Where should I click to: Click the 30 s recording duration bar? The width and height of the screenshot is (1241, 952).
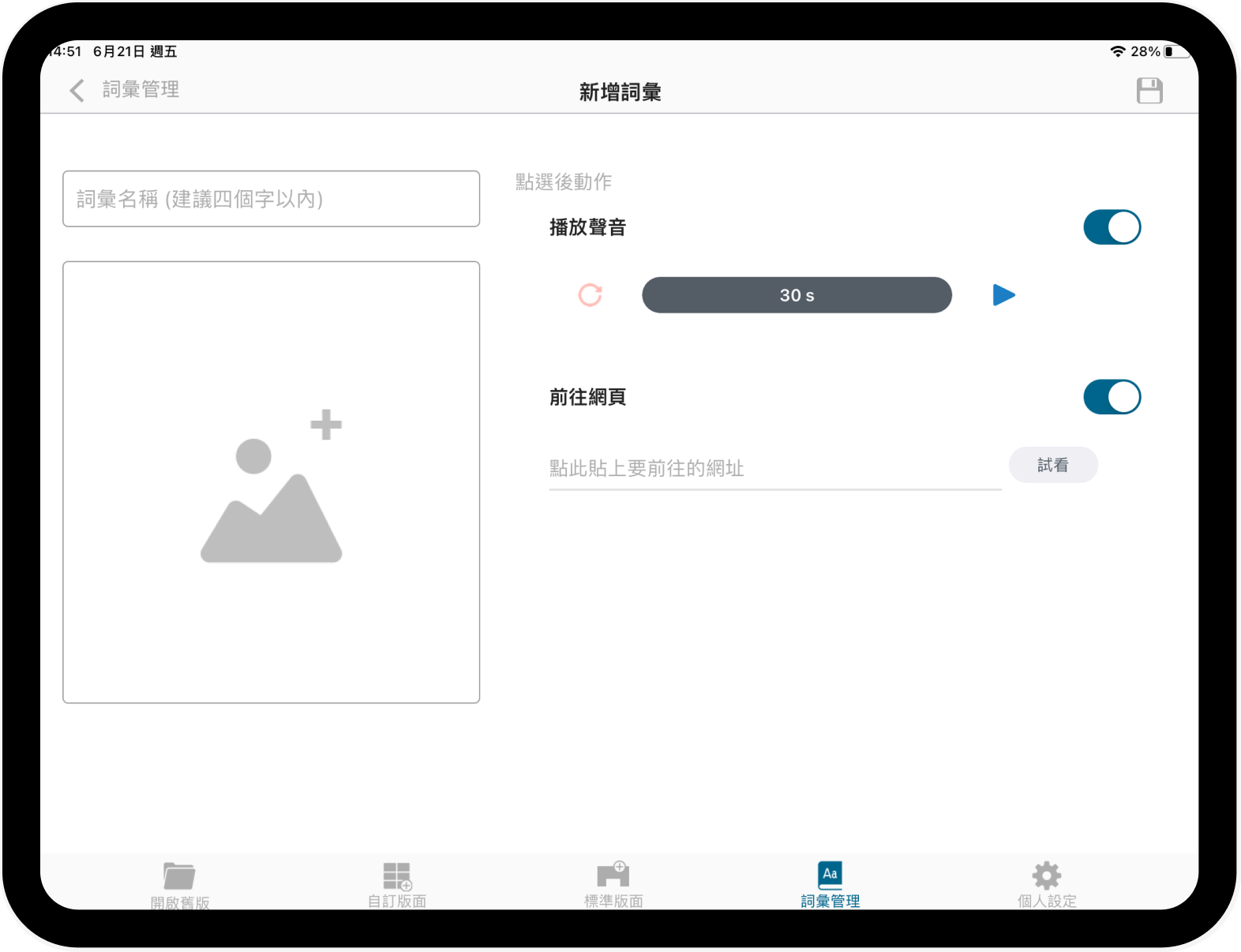(797, 295)
